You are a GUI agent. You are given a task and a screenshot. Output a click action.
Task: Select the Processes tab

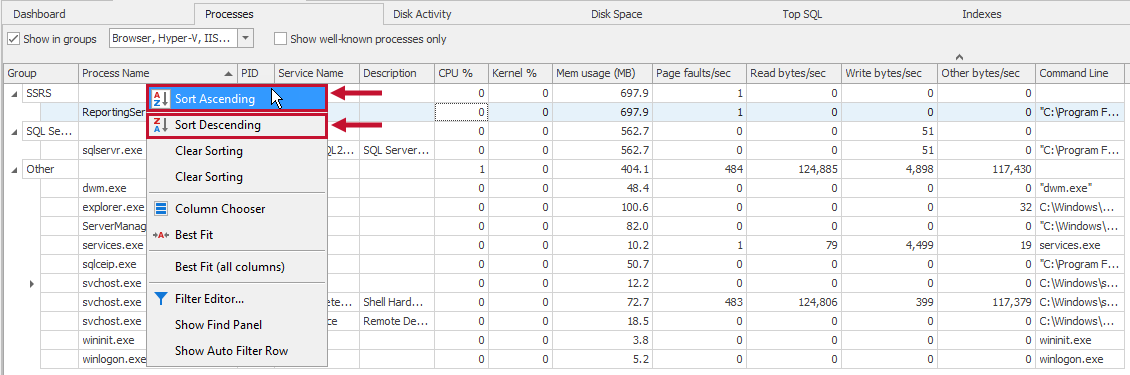tap(229, 14)
